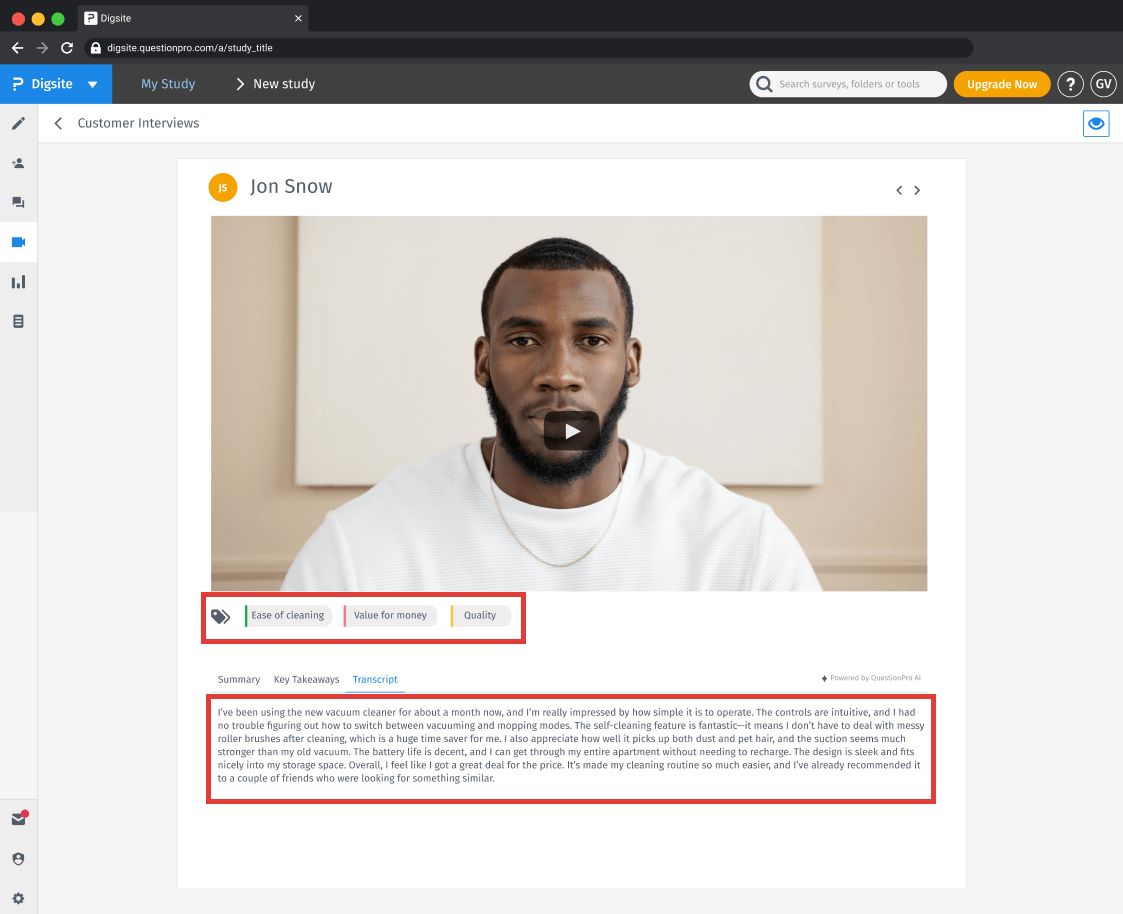The height and width of the screenshot is (914, 1123).
Task: Select the Quality tag
Action: (480, 615)
